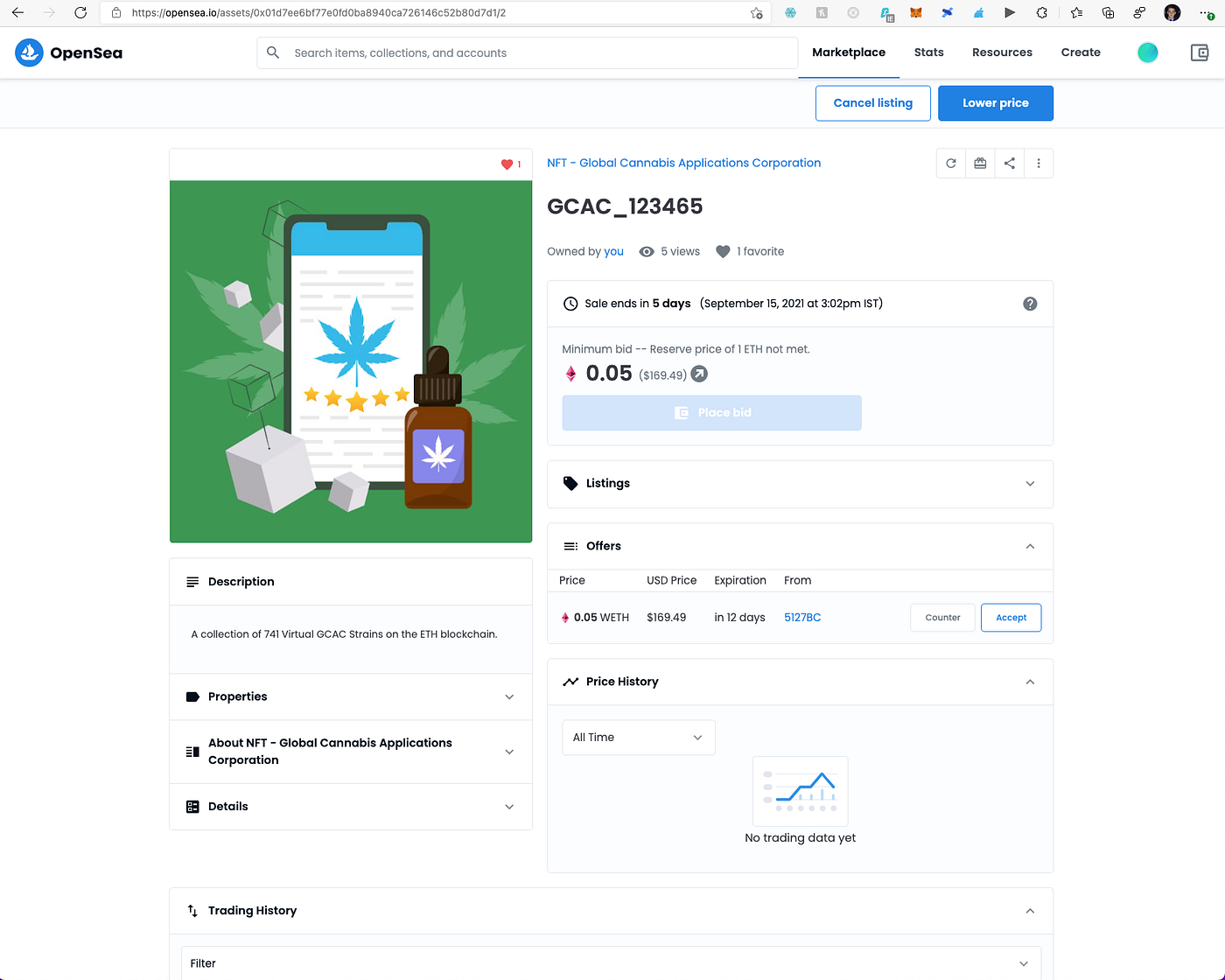The width and height of the screenshot is (1225, 980).
Task: Open the All Time range dropdown
Action: tap(638, 738)
